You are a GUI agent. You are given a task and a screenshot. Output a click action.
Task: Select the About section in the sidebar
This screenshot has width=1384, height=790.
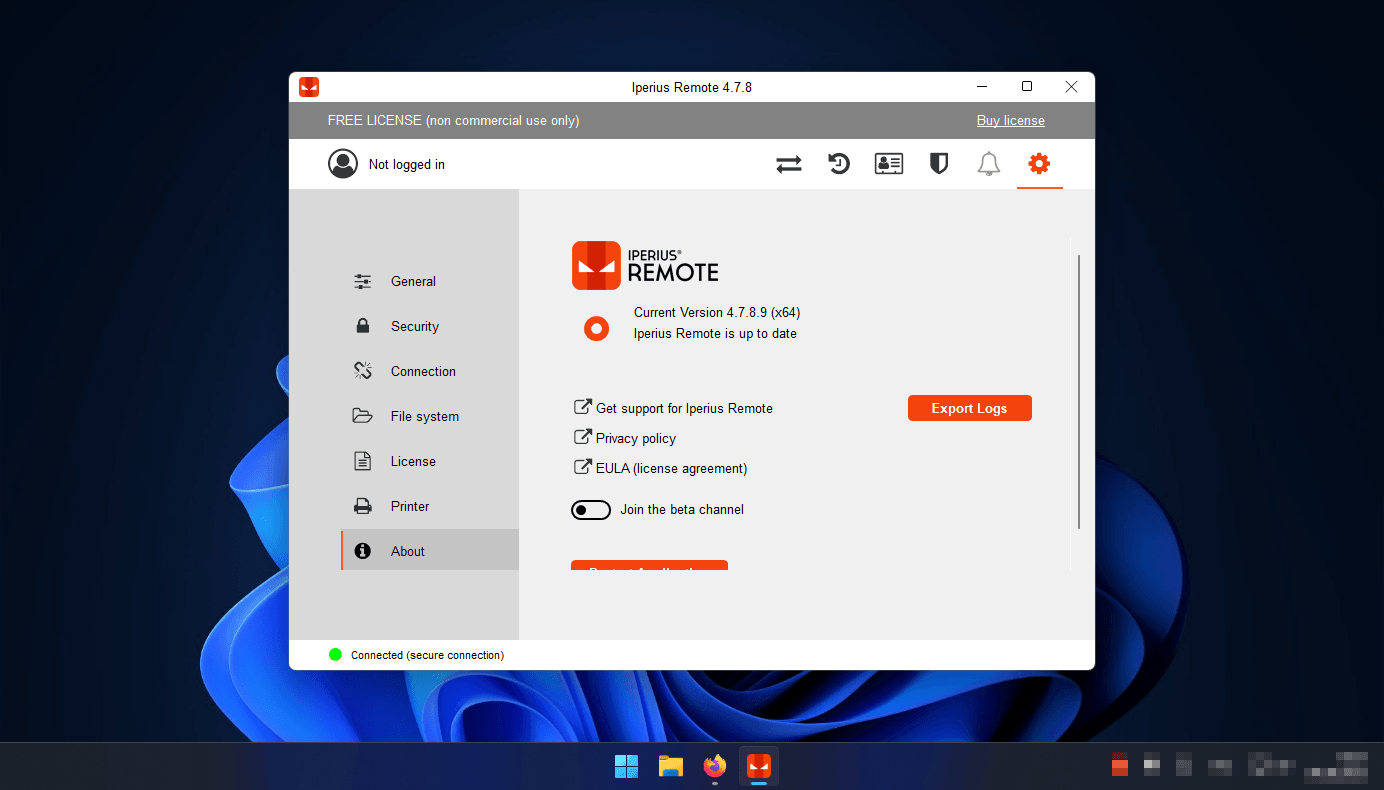[430, 551]
